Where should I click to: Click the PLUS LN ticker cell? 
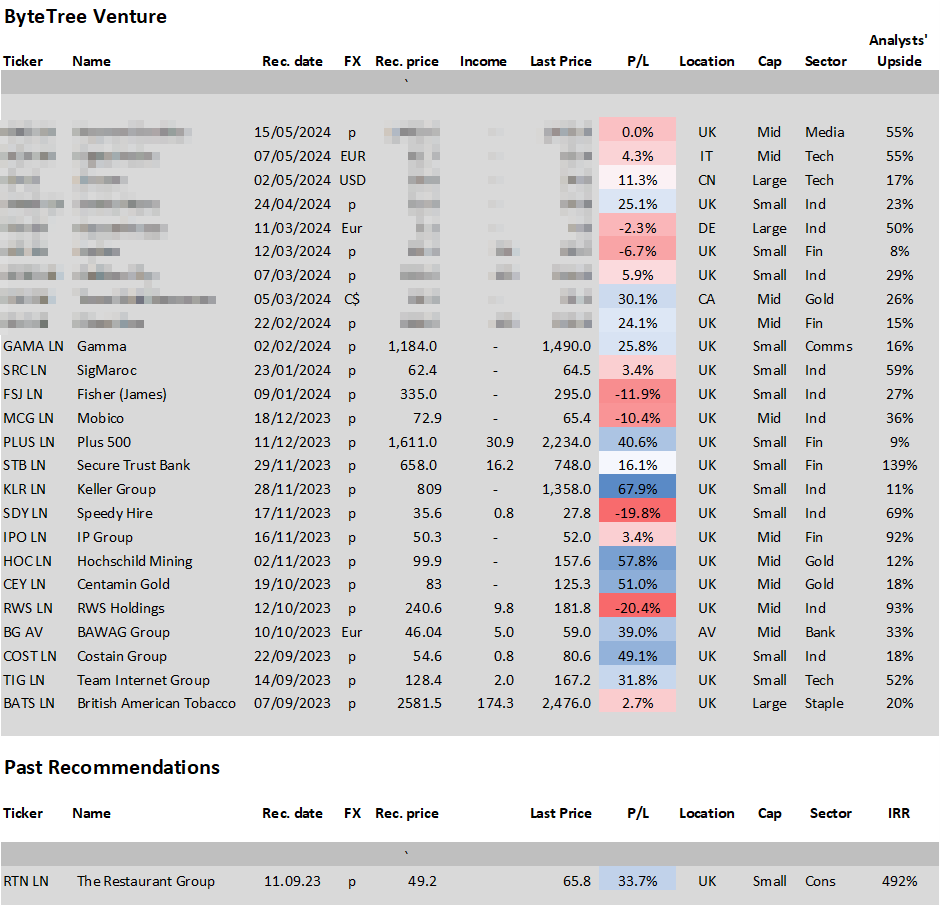29,442
